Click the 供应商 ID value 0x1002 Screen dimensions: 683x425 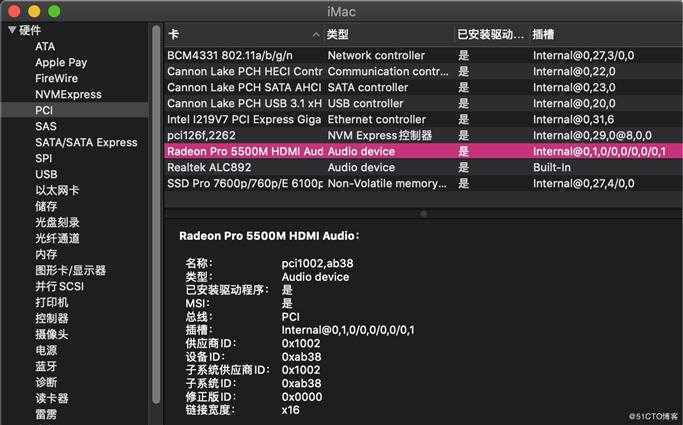tap(301, 343)
